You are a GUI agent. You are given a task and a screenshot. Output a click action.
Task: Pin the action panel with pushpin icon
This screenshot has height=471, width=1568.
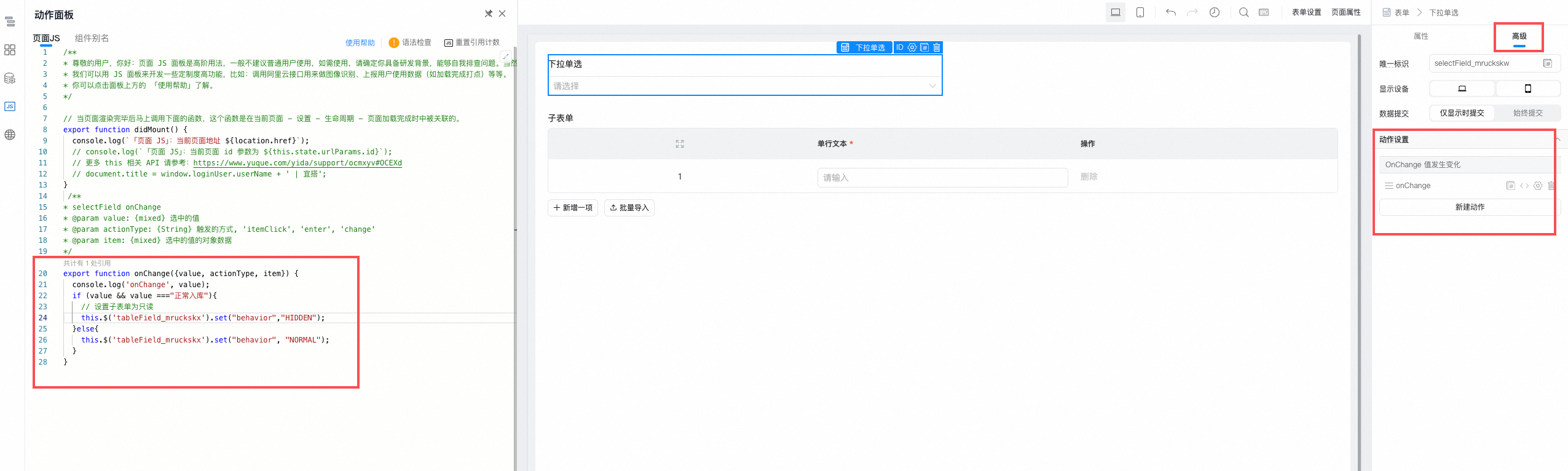(488, 14)
